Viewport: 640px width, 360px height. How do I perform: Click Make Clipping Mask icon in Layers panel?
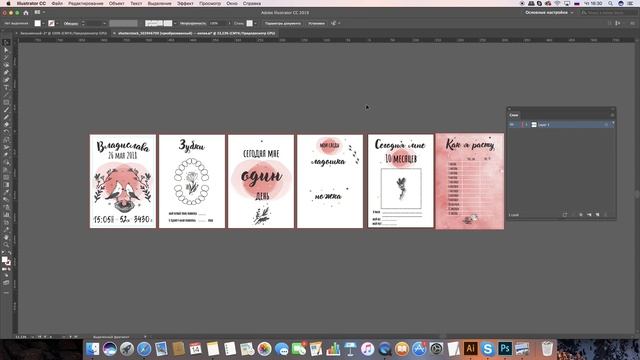(x=581, y=215)
